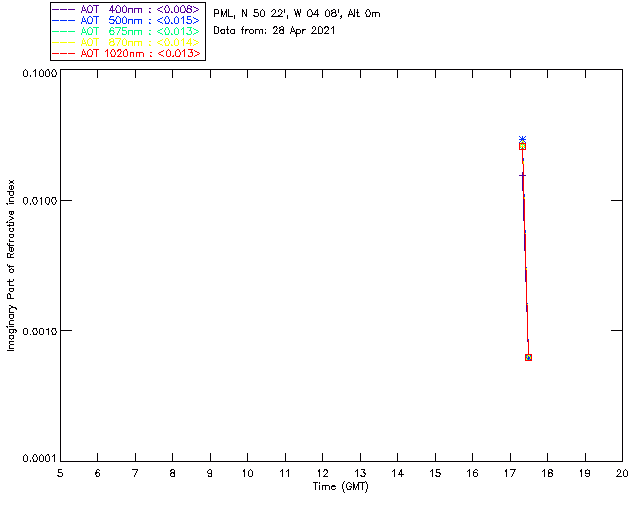Click the x-axis label 'Time (GMT)'
This screenshot has height=512, width=640.
pos(341,487)
